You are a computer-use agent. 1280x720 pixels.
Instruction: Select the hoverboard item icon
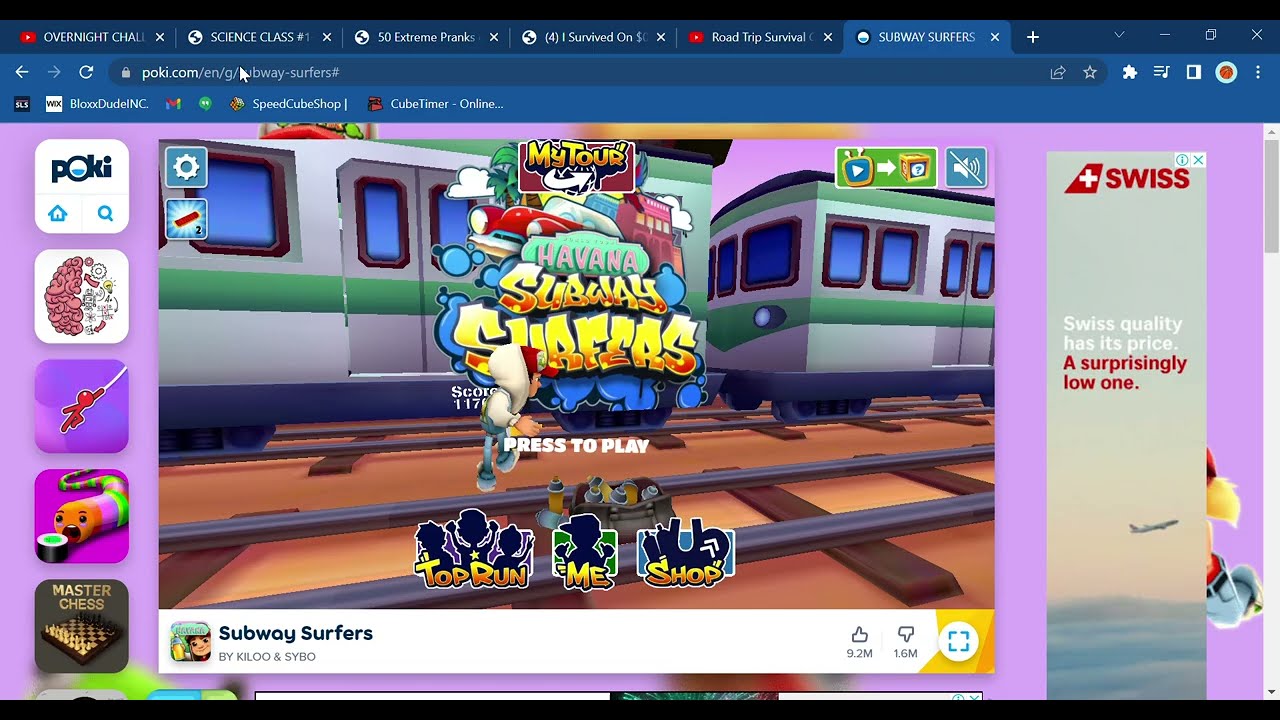pos(186,219)
